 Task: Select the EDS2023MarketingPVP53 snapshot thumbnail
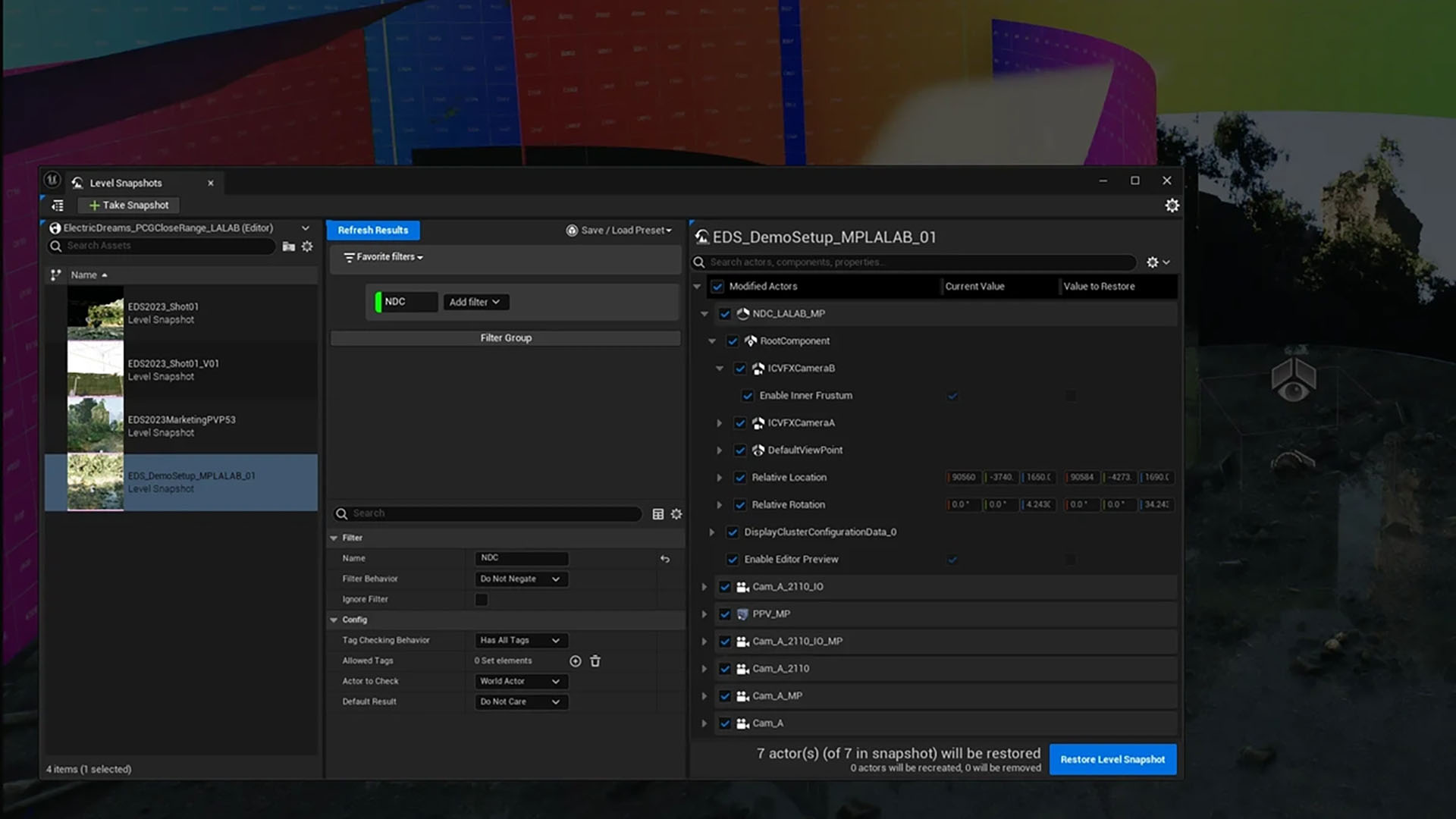[96, 425]
